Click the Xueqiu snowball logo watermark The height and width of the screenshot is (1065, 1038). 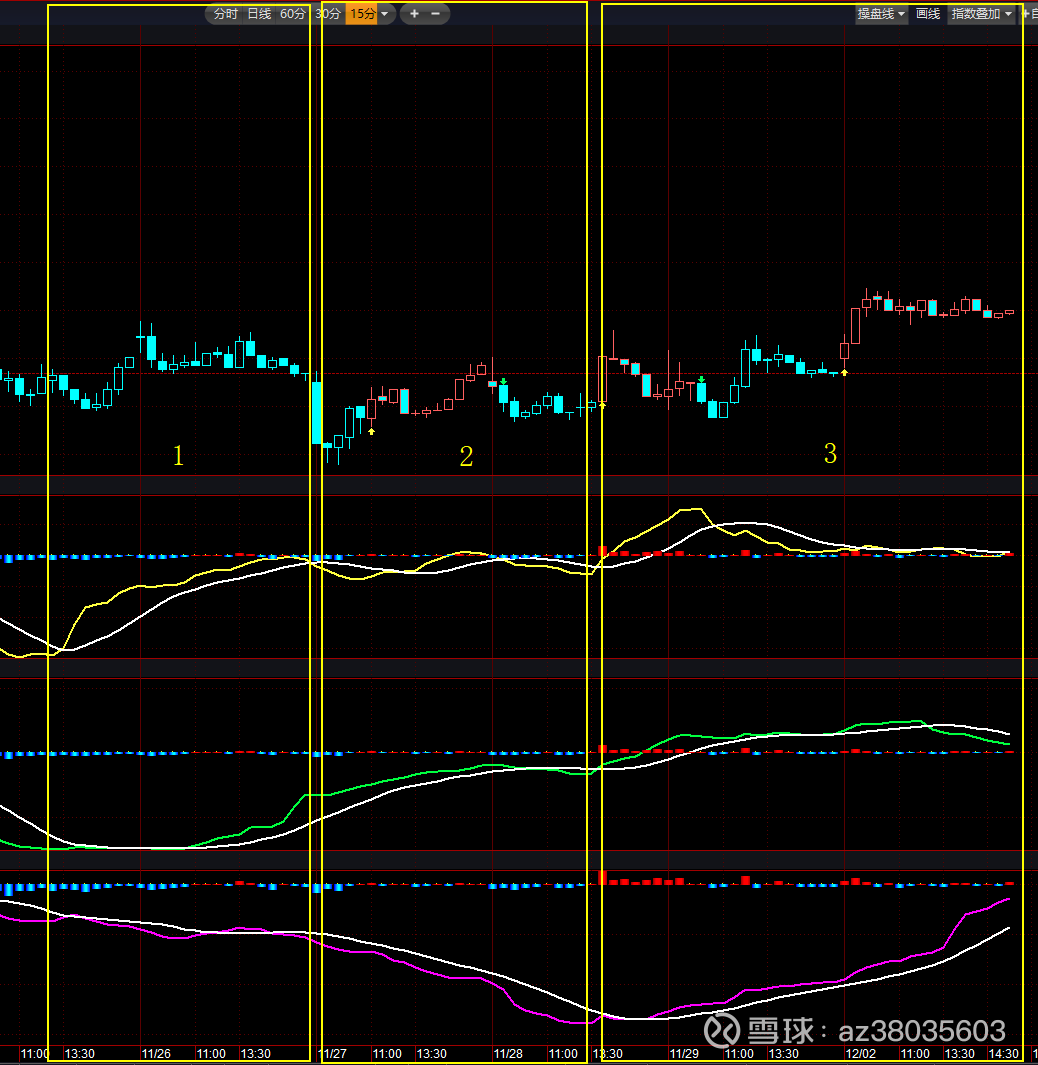(x=723, y=1029)
